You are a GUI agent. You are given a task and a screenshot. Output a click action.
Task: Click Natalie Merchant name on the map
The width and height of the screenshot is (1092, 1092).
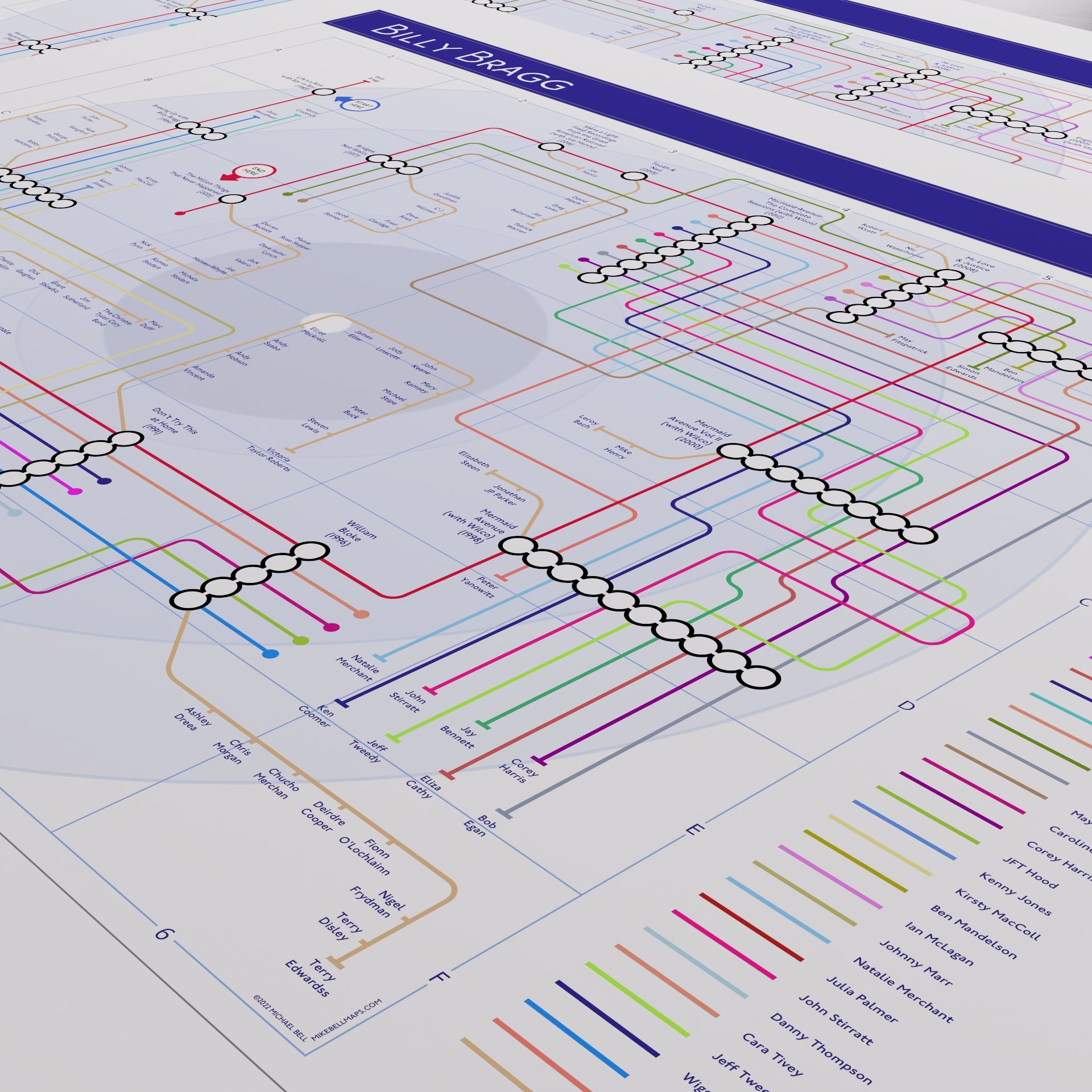358,668
